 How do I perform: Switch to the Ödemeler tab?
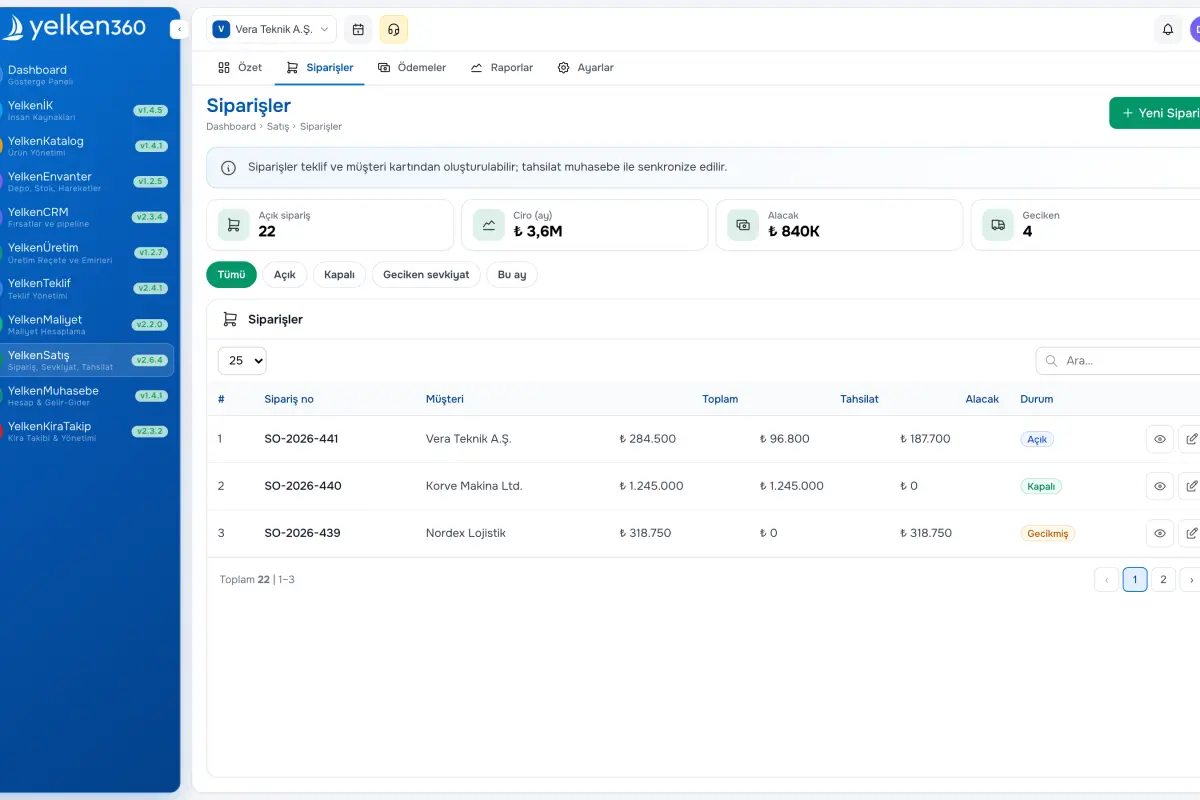tap(412, 68)
